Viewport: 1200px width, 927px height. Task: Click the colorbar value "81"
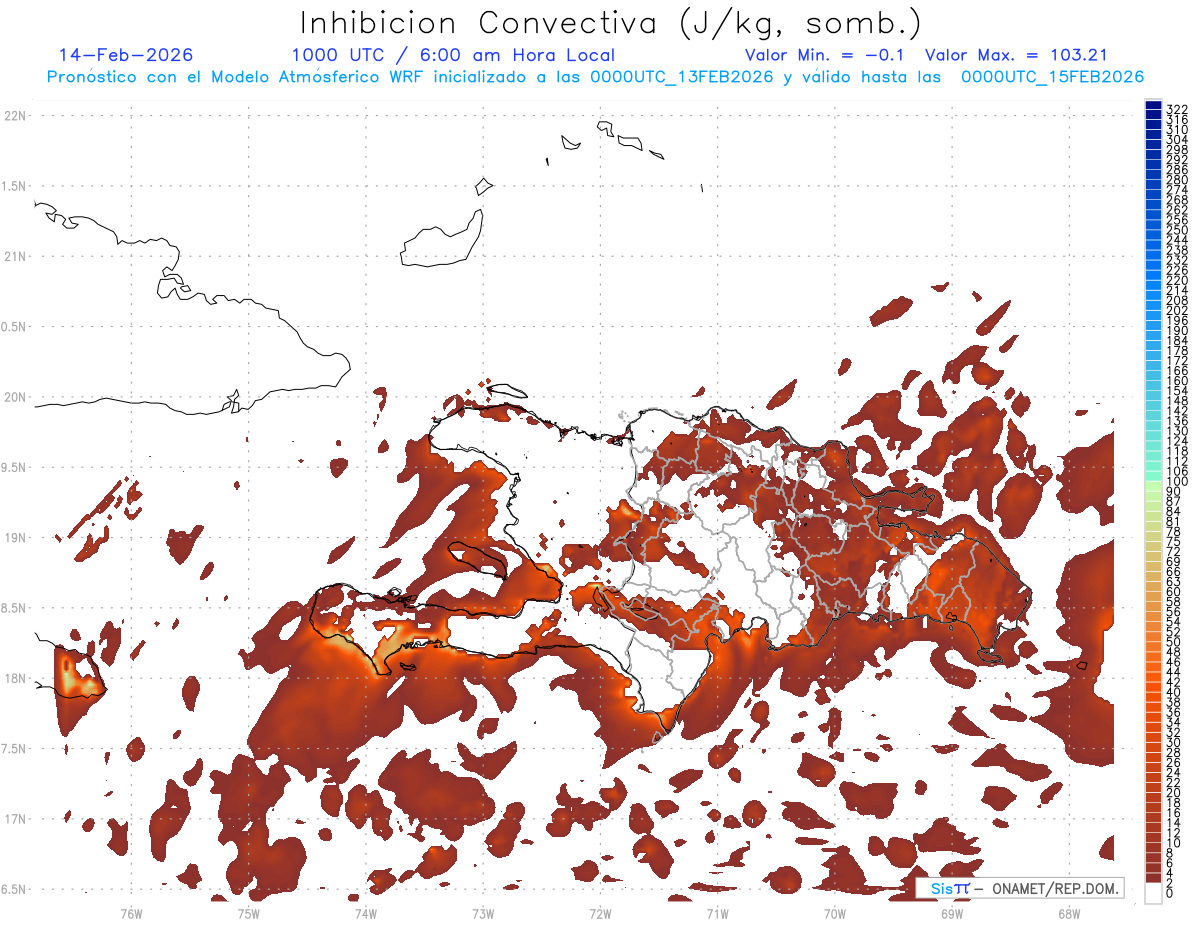(x=1174, y=521)
